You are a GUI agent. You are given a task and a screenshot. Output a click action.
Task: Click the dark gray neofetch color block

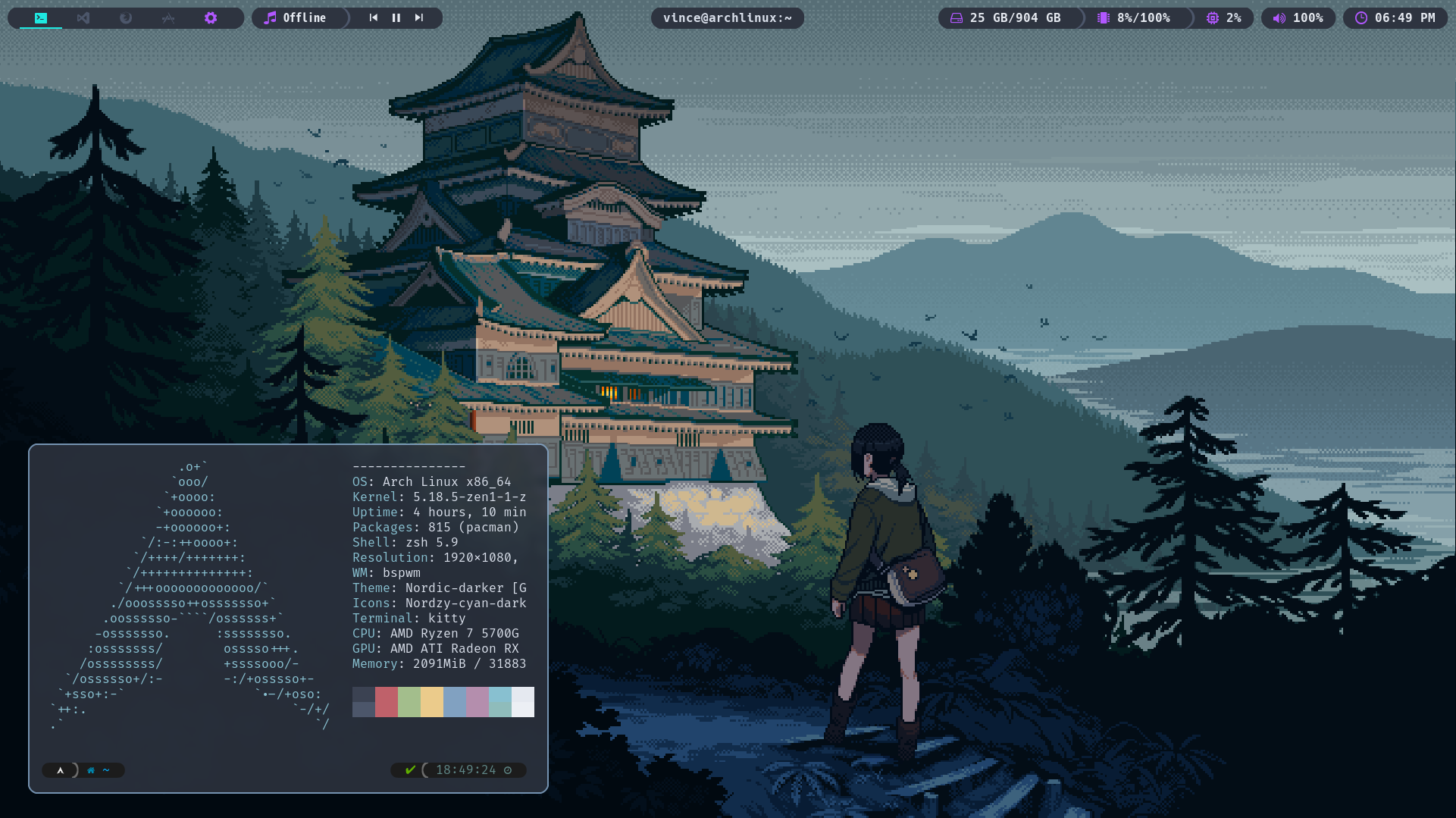tap(364, 702)
